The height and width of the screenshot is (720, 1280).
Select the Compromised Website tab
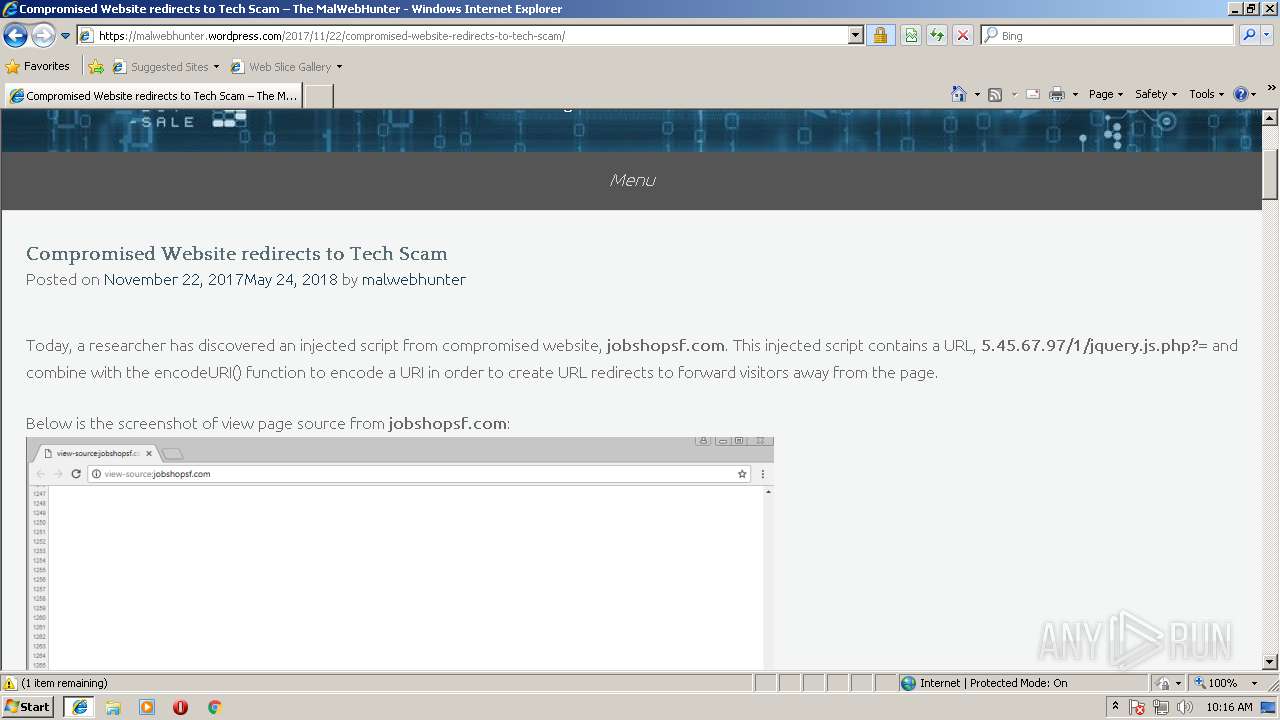(x=153, y=96)
